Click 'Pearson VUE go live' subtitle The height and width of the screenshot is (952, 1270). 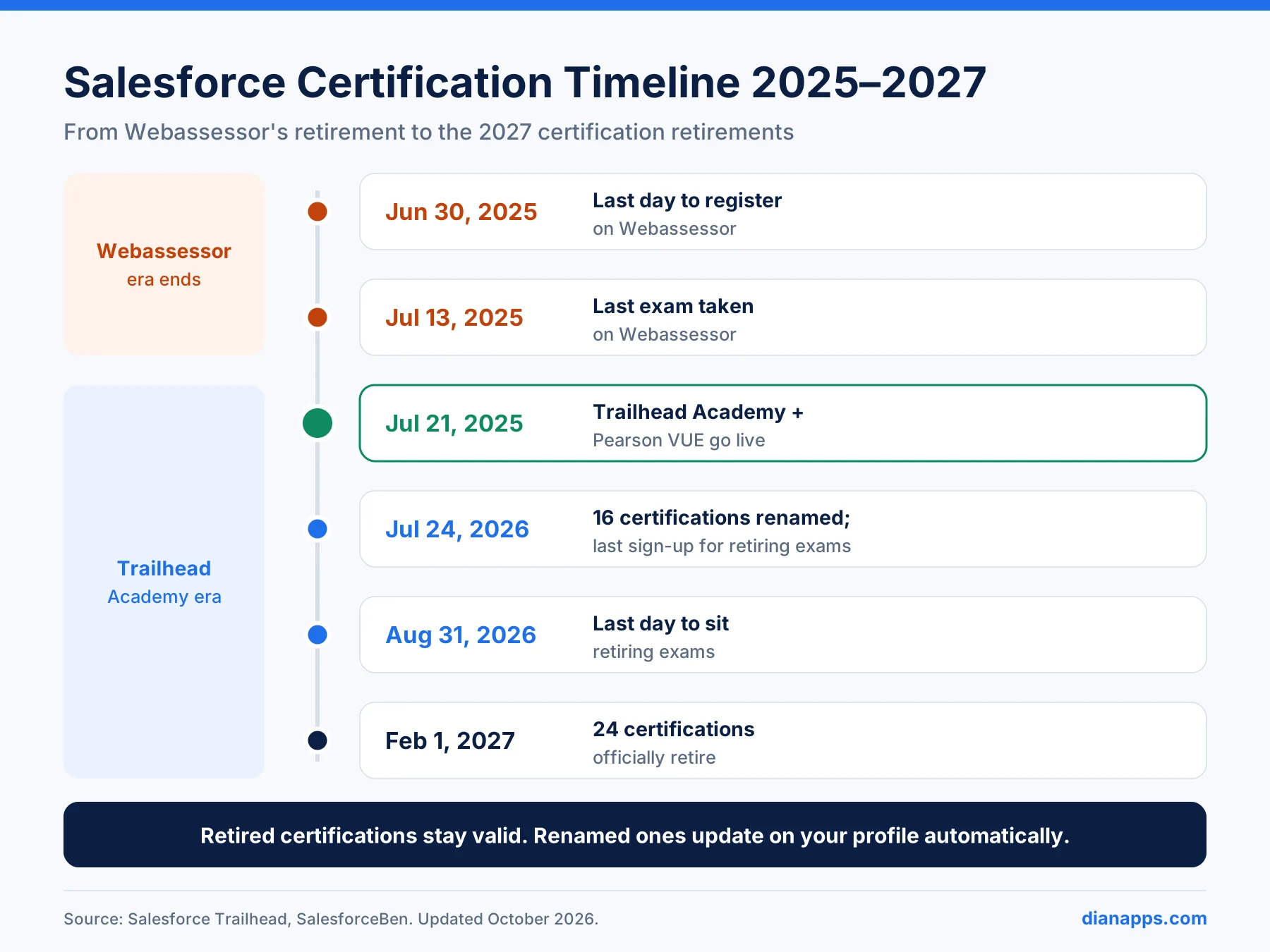[x=679, y=440]
